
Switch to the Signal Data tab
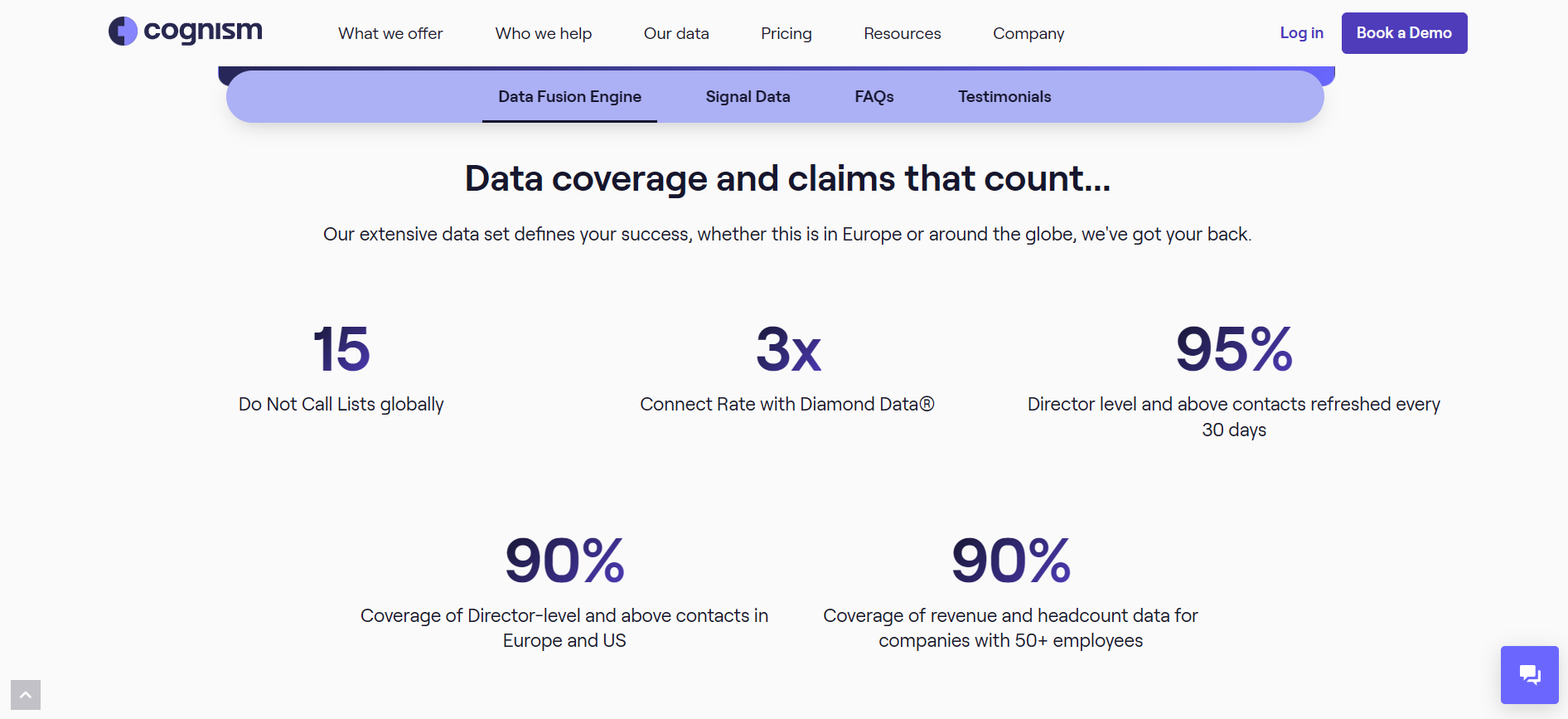click(x=748, y=97)
